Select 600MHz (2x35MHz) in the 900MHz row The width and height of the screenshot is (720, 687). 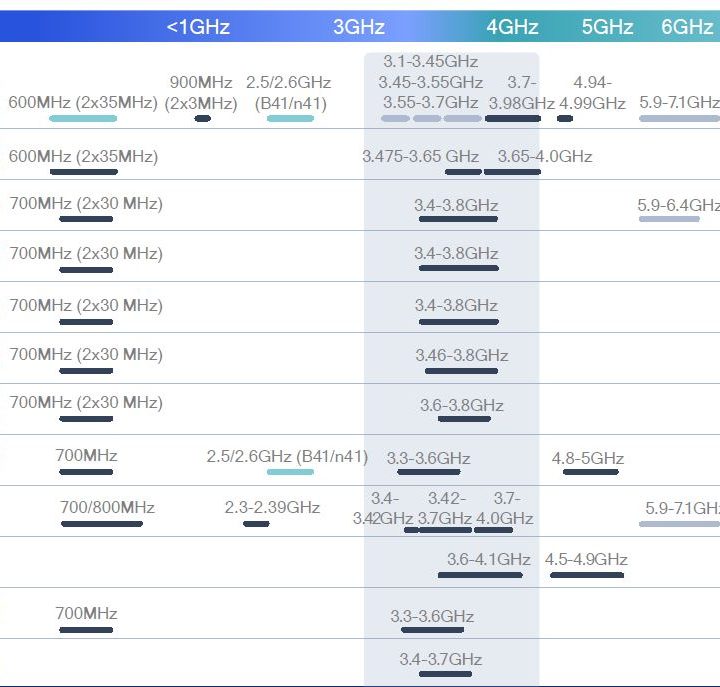point(83,102)
